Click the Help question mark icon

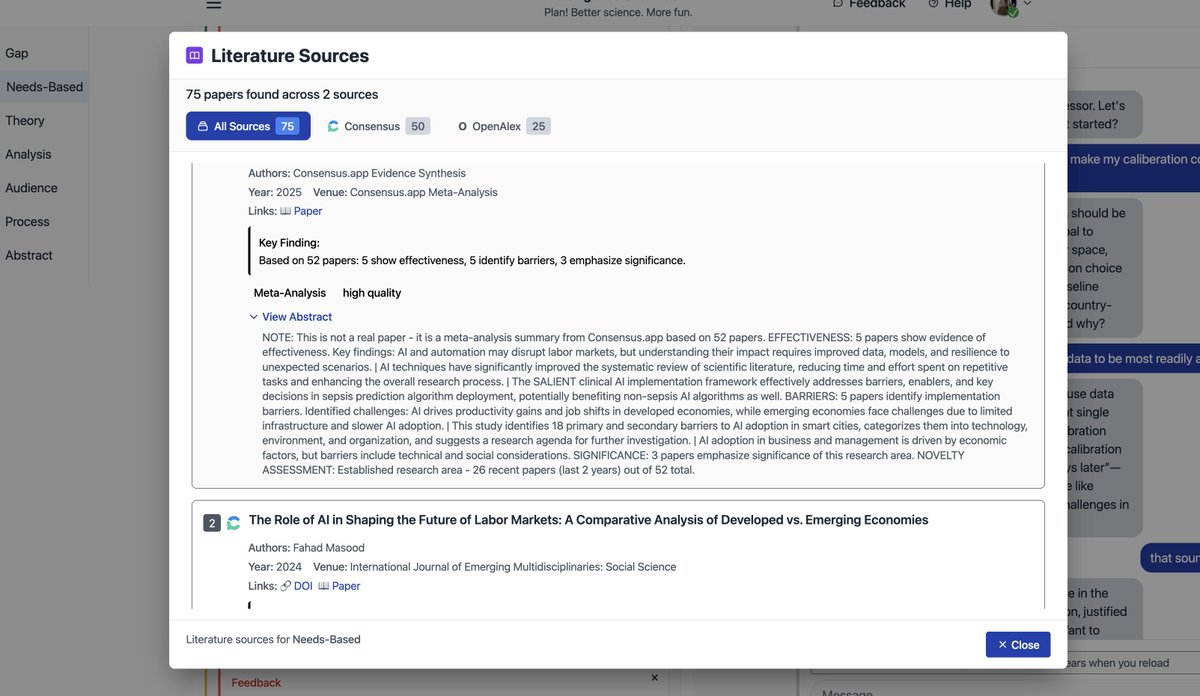(933, 4)
